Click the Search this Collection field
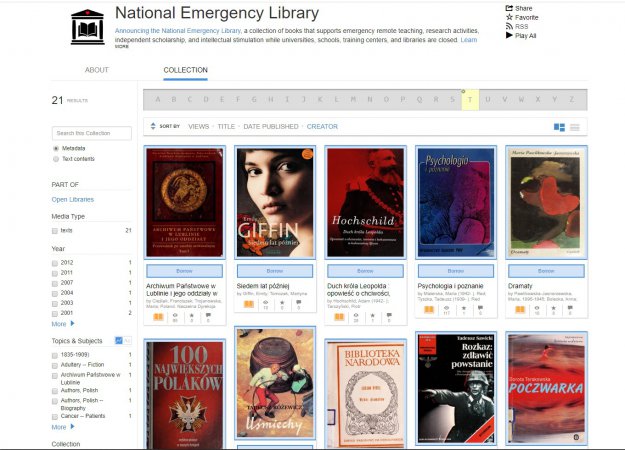625x450 pixels. click(92, 133)
